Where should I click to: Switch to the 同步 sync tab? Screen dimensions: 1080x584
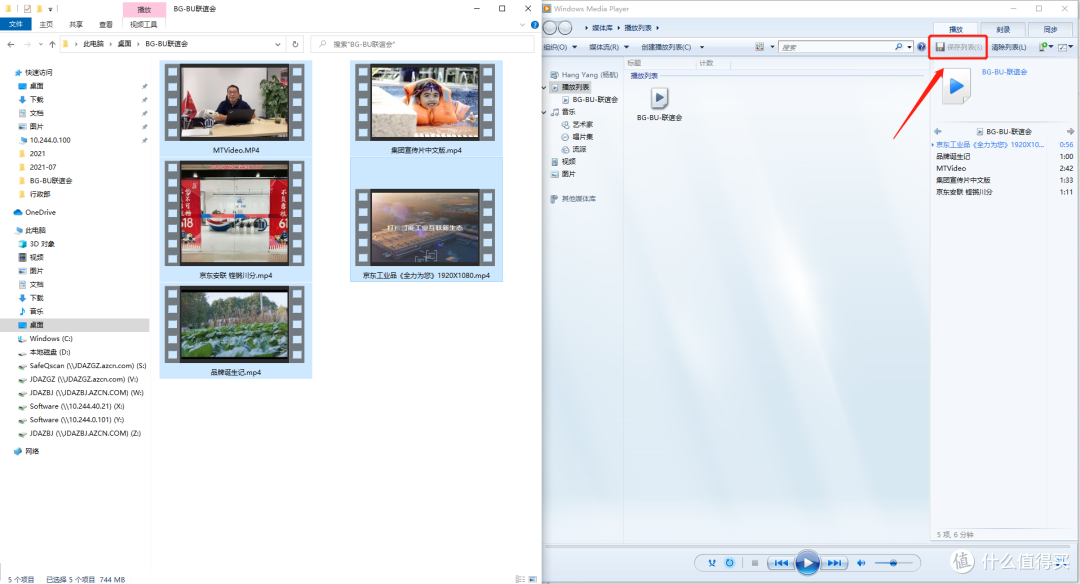tap(1050, 30)
